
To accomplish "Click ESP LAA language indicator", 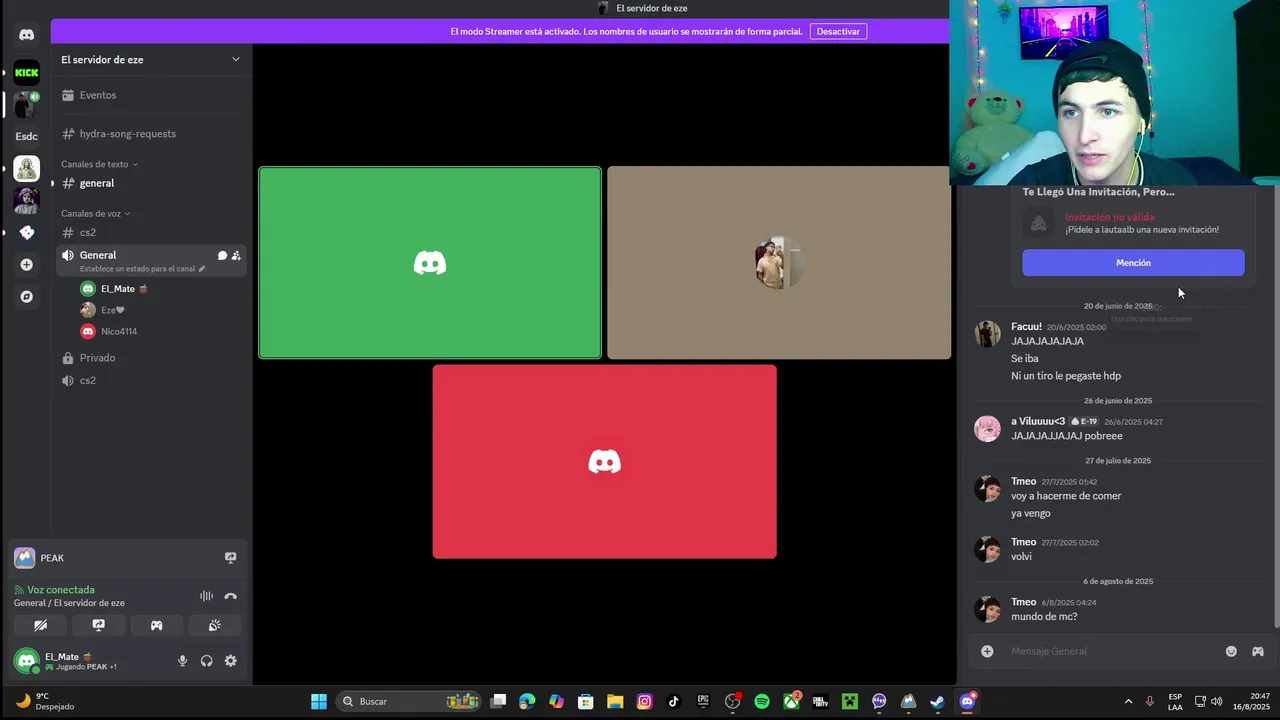I will pyautogui.click(x=1175, y=701).
